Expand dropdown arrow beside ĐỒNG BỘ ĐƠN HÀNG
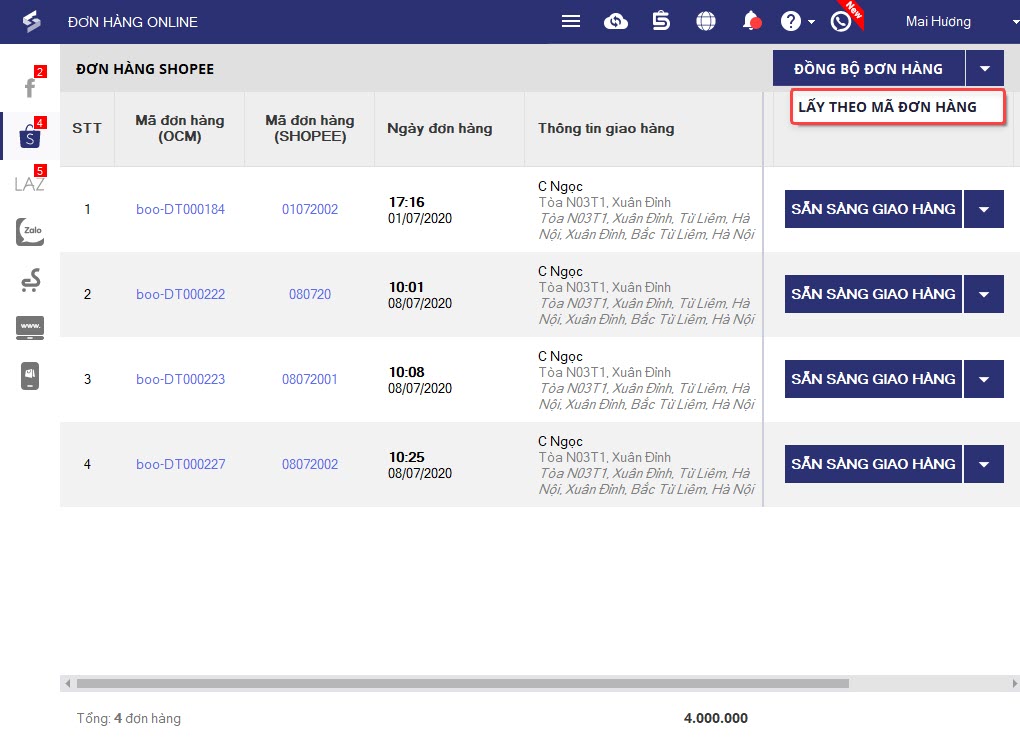Image resolution: width=1020 pixels, height=741 pixels. [x=985, y=68]
